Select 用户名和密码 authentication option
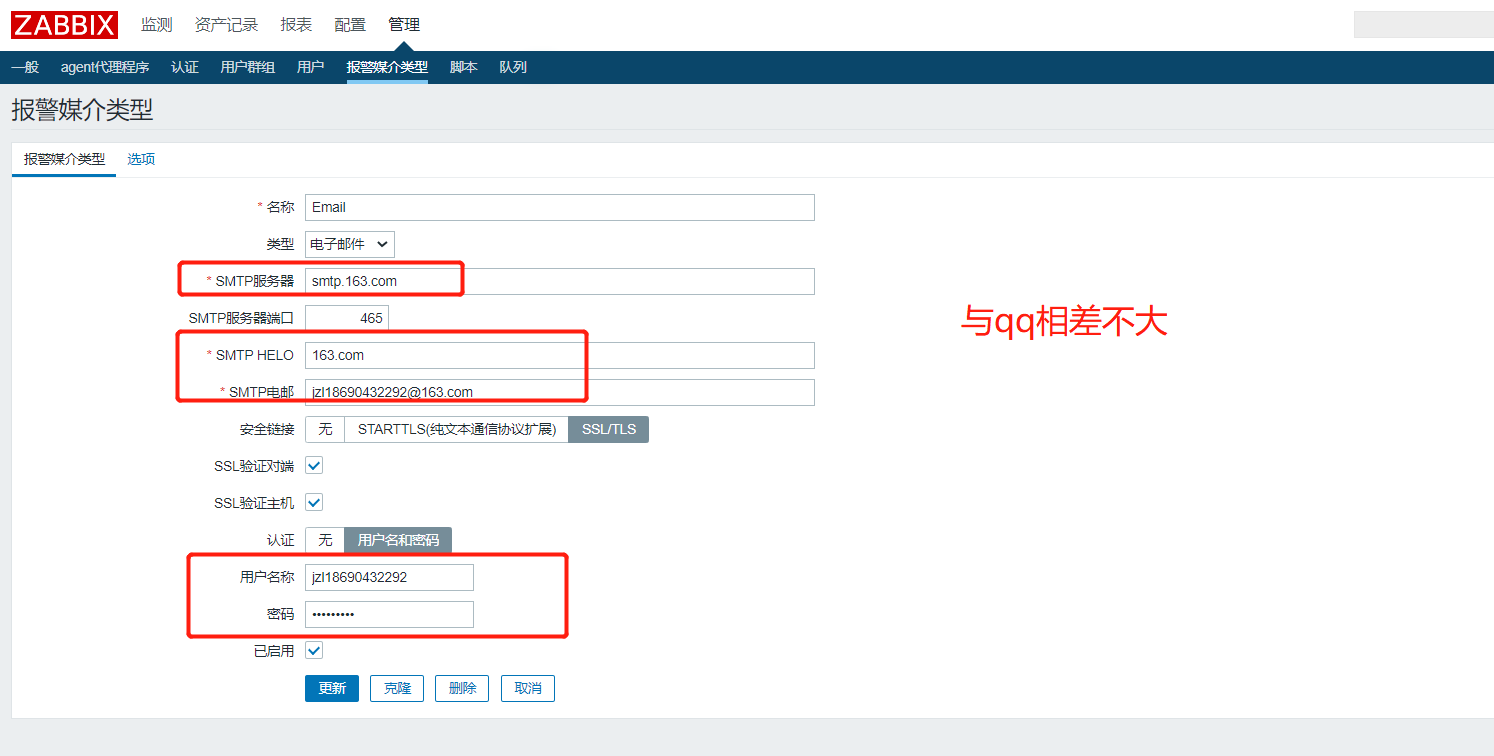This screenshot has height=756, width=1494. pos(398,540)
